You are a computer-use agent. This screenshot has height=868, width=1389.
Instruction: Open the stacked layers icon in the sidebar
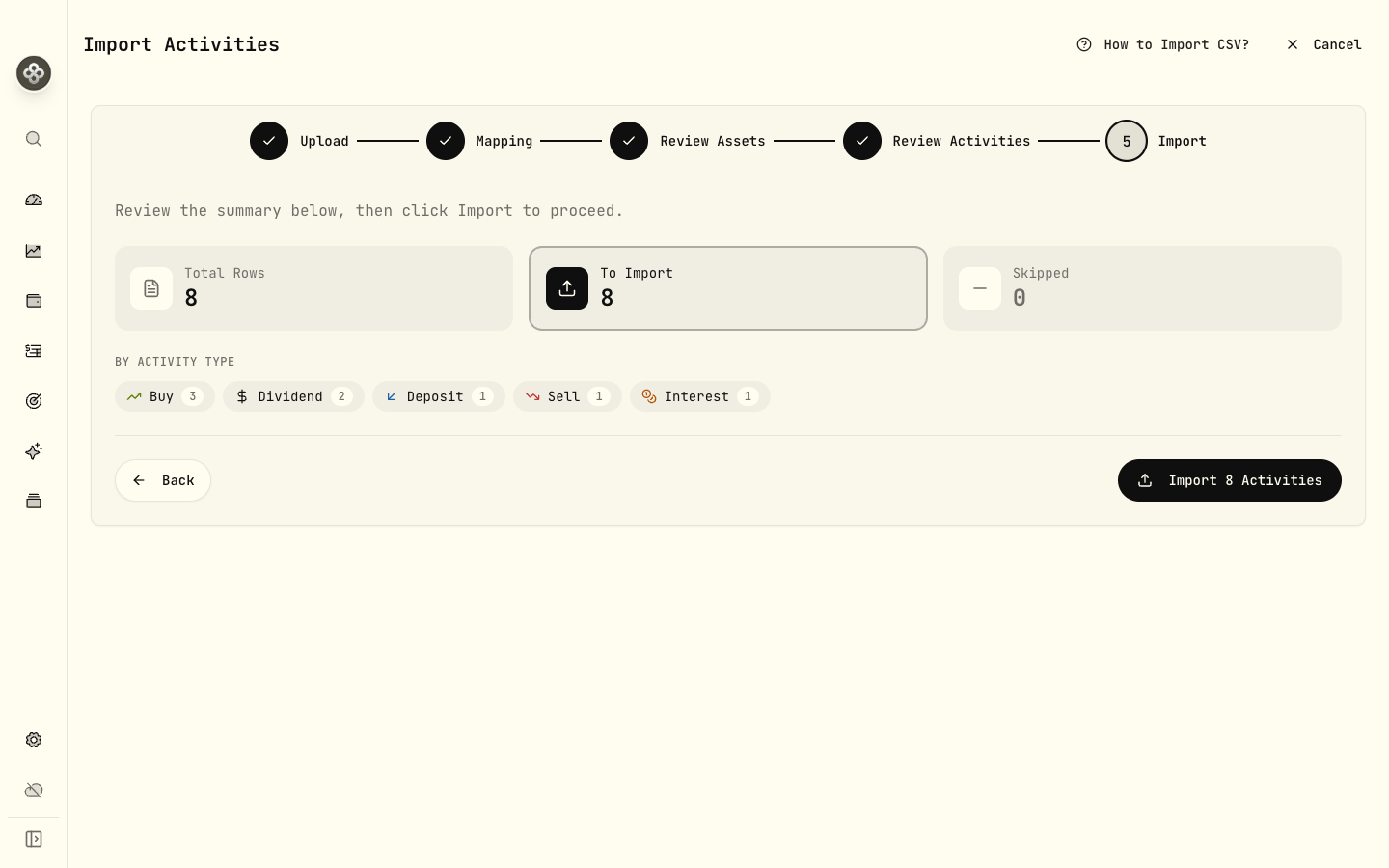tap(34, 502)
